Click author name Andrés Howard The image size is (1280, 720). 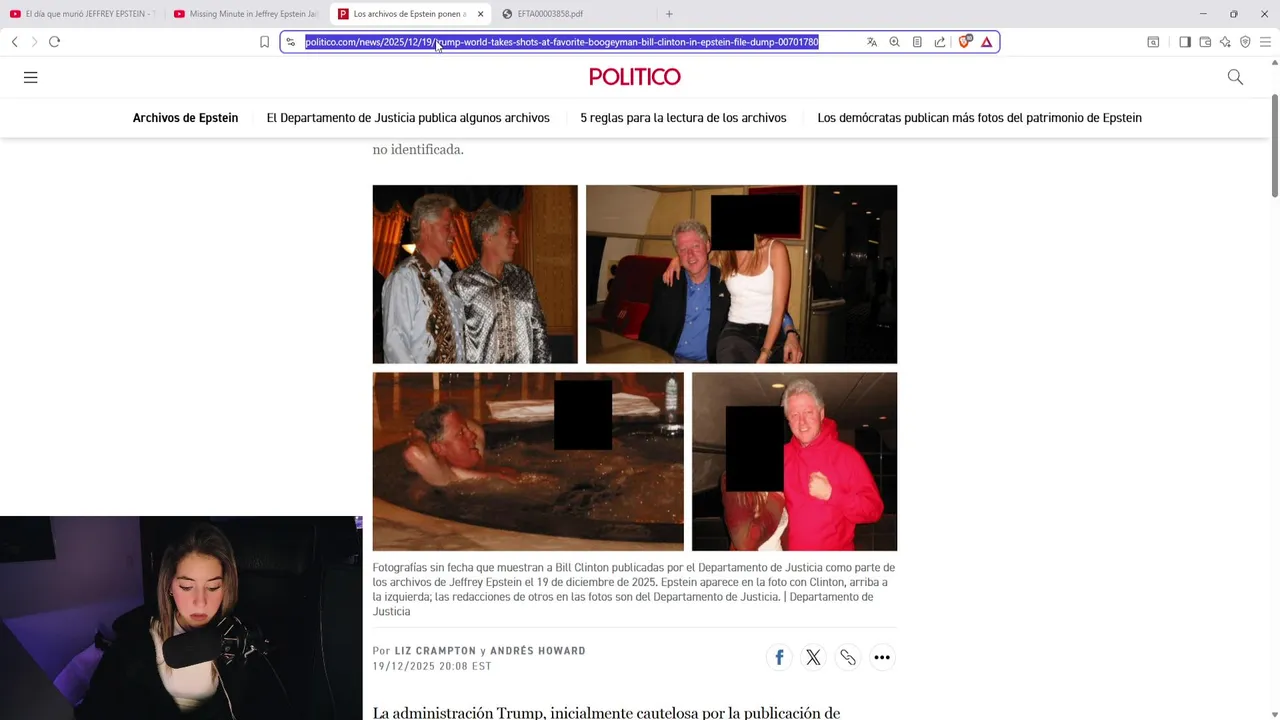click(x=538, y=651)
